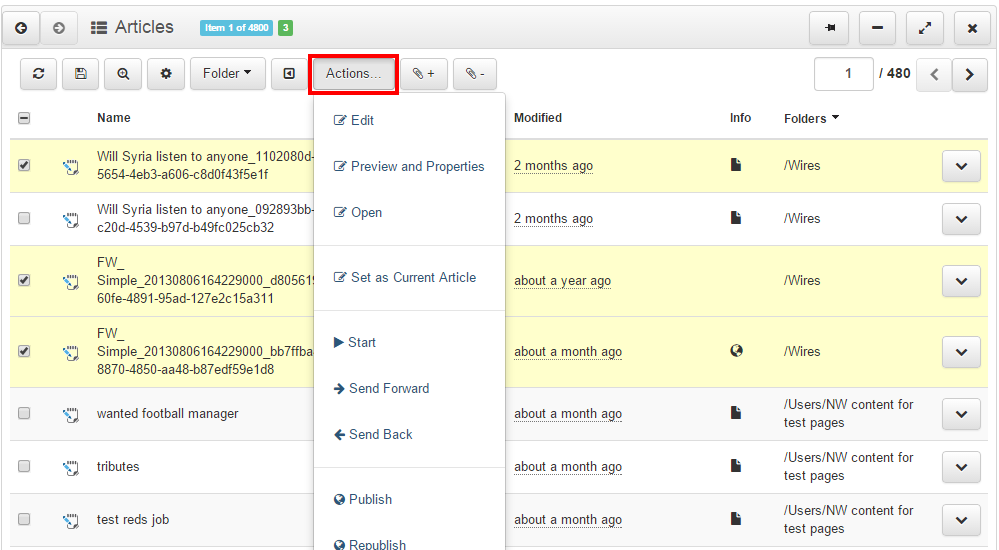Open the Folder dropdown button
This screenshot has height=550, width=999.
(x=227, y=74)
